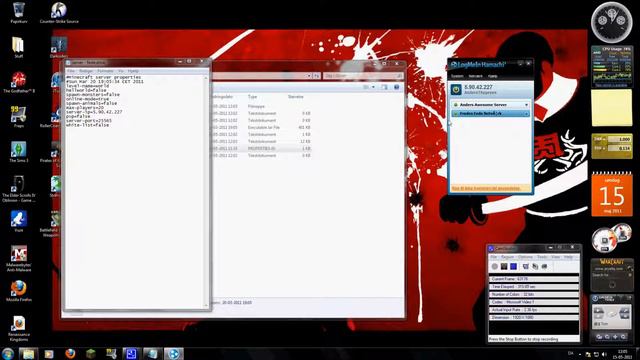
Task: Click the Windows Start orb
Action: click(8, 353)
